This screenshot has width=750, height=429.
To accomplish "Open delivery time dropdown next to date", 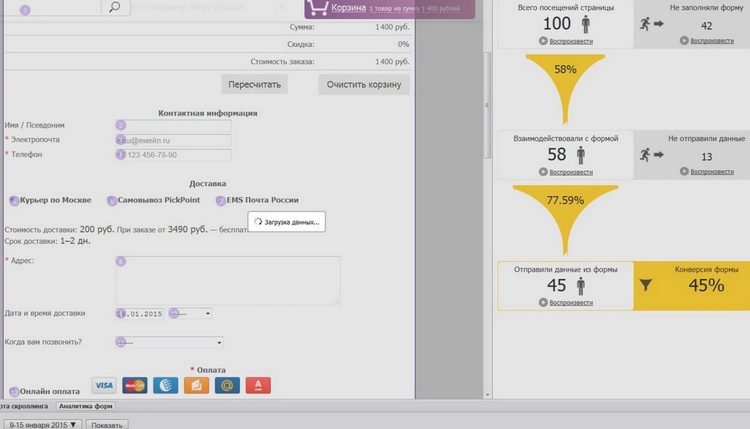I will [x=190, y=314].
